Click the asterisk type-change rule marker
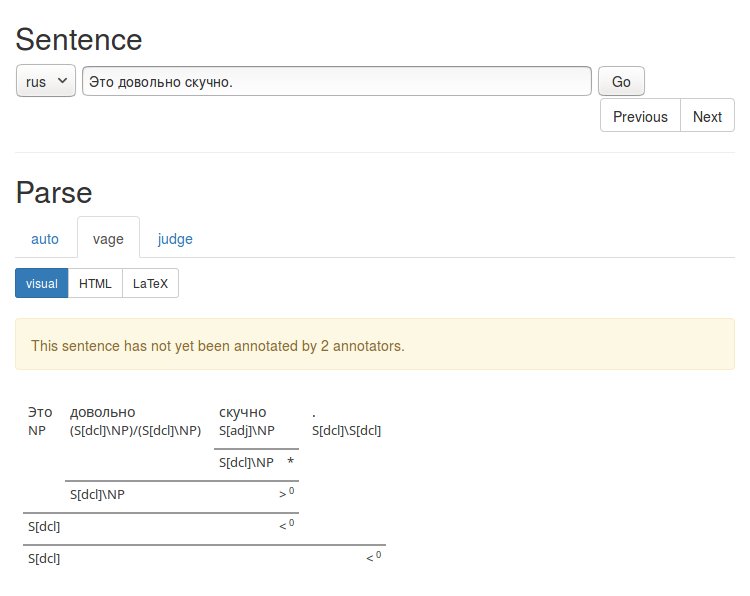The image size is (750, 596). (290, 462)
